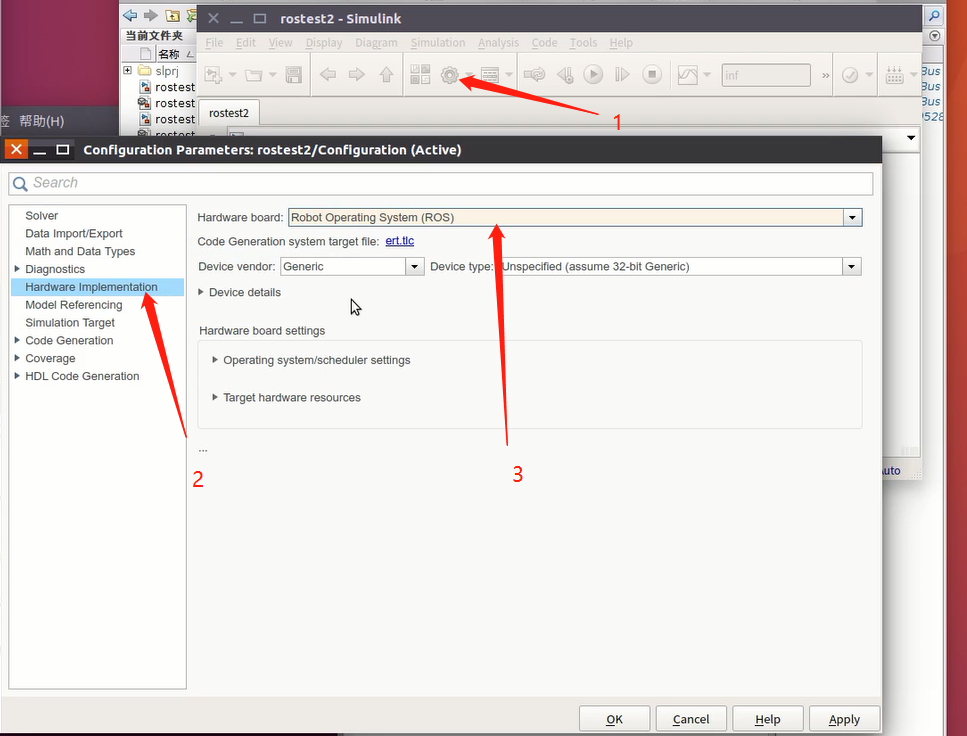Open the Deploy to Hardware dropdown arrow
This screenshot has height=736, width=967.
tap(913, 75)
